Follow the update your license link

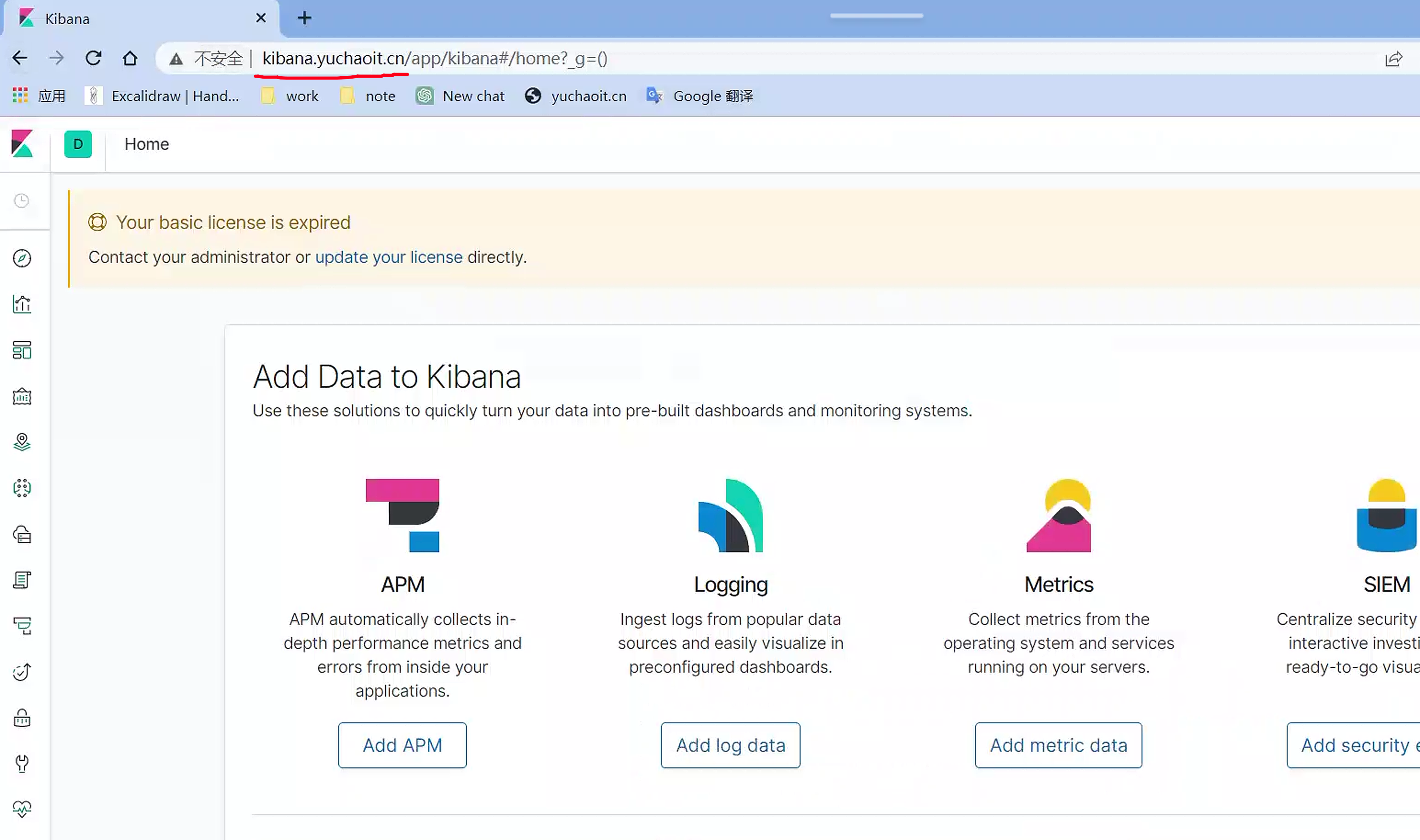click(x=389, y=257)
